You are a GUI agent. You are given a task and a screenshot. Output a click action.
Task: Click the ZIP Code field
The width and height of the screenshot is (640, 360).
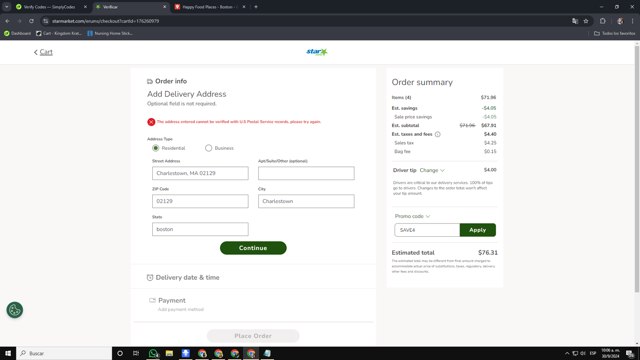pyautogui.click(x=200, y=201)
